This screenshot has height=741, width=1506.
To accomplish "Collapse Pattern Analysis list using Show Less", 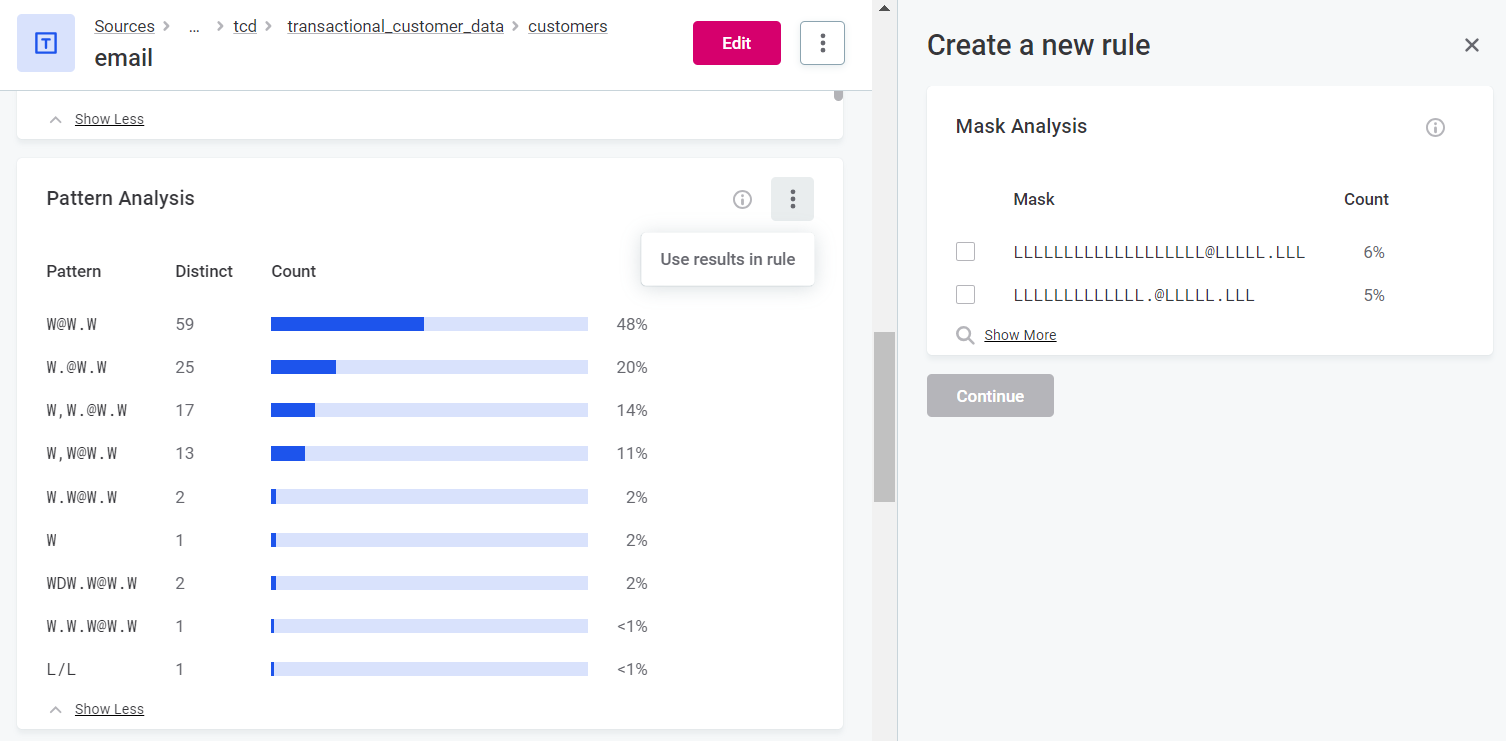I will pyautogui.click(x=109, y=709).
